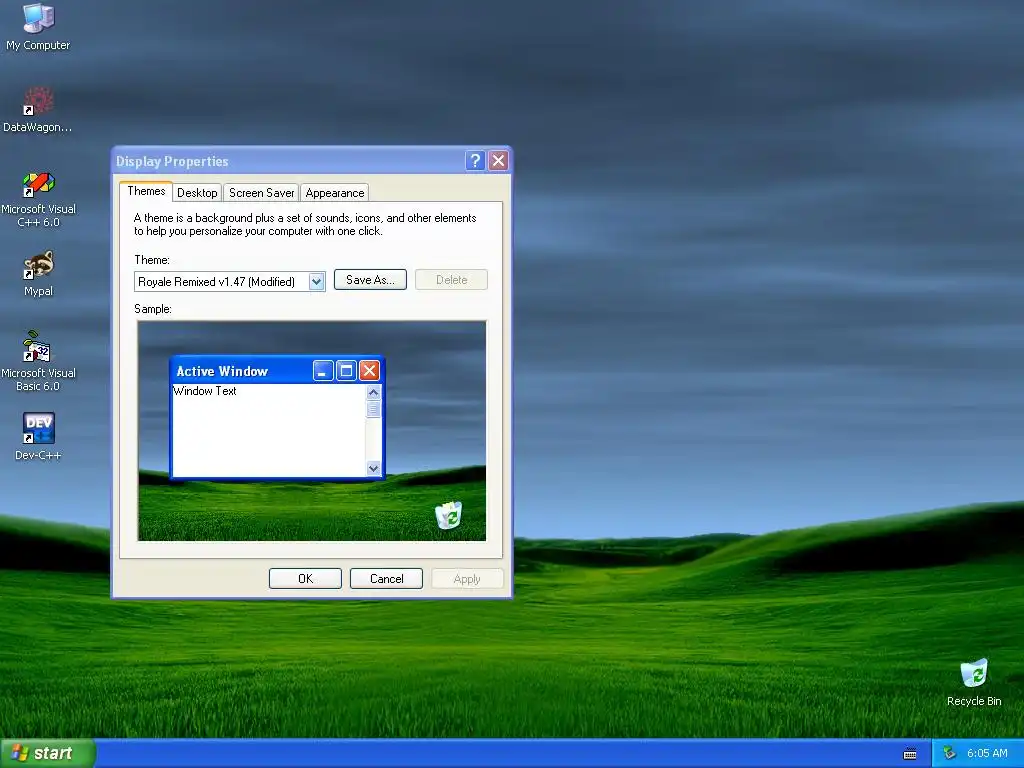Click the sample scrollbar up arrow
This screenshot has height=768, width=1024.
tap(374, 392)
